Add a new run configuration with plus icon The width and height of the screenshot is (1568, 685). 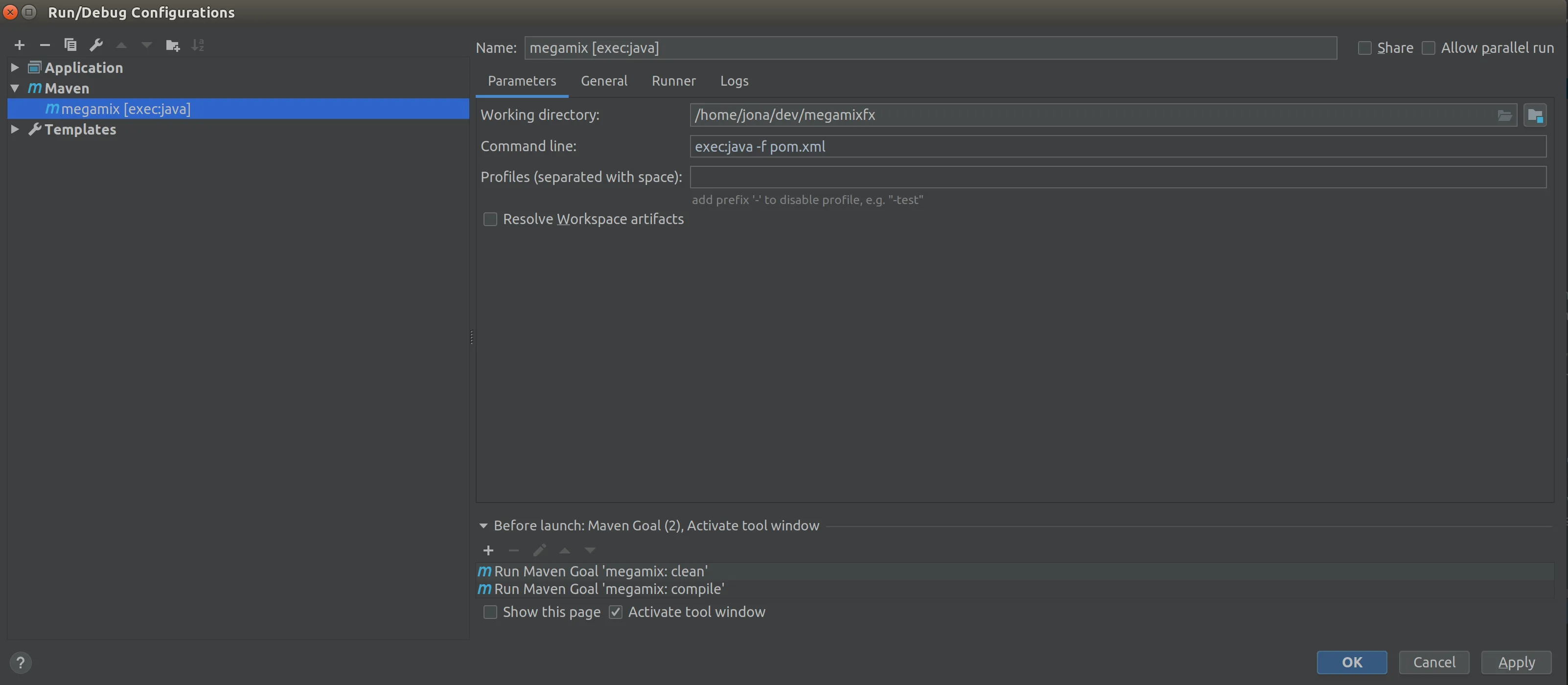tap(20, 45)
